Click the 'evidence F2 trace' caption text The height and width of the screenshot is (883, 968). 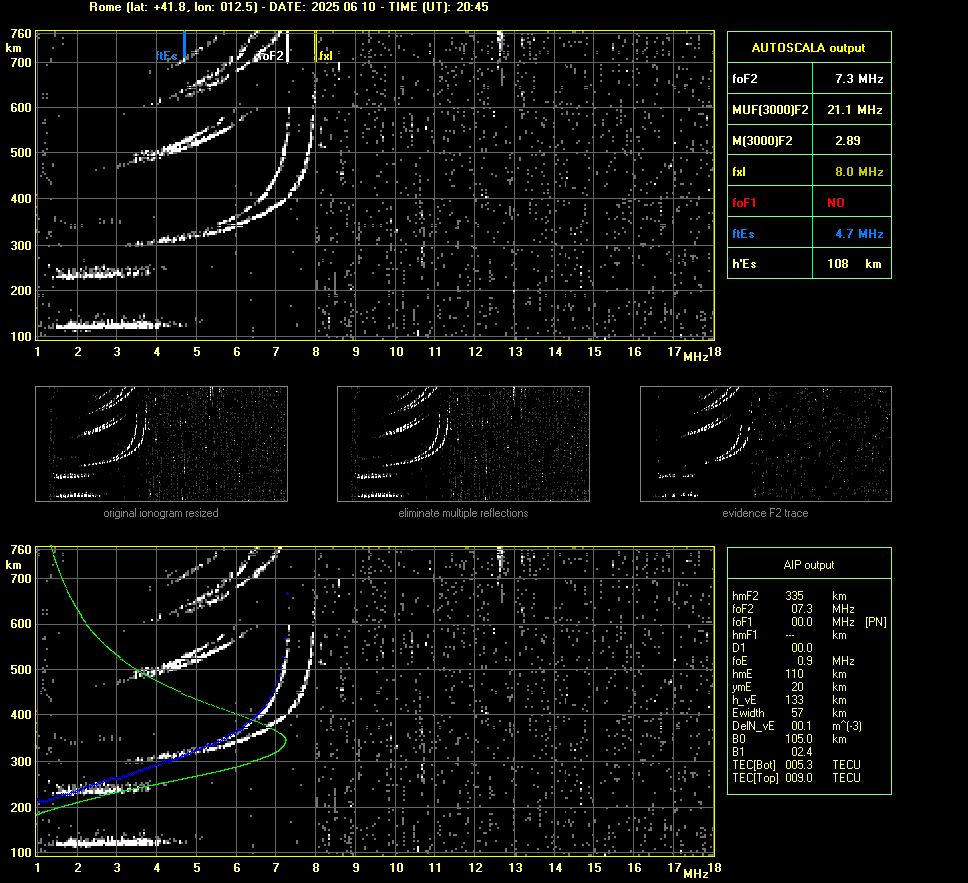[x=766, y=513]
